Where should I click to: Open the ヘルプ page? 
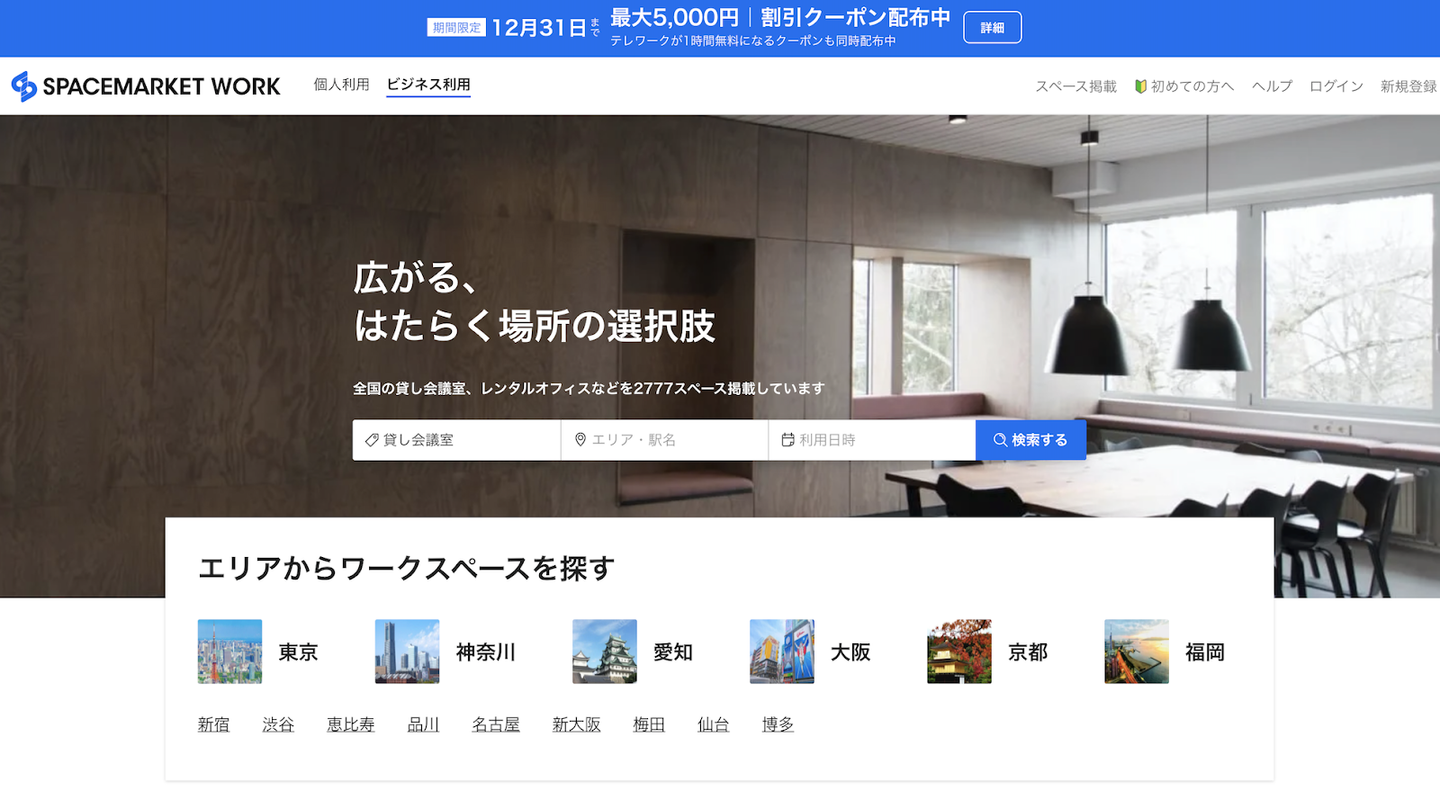pyautogui.click(x=1272, y=86)
